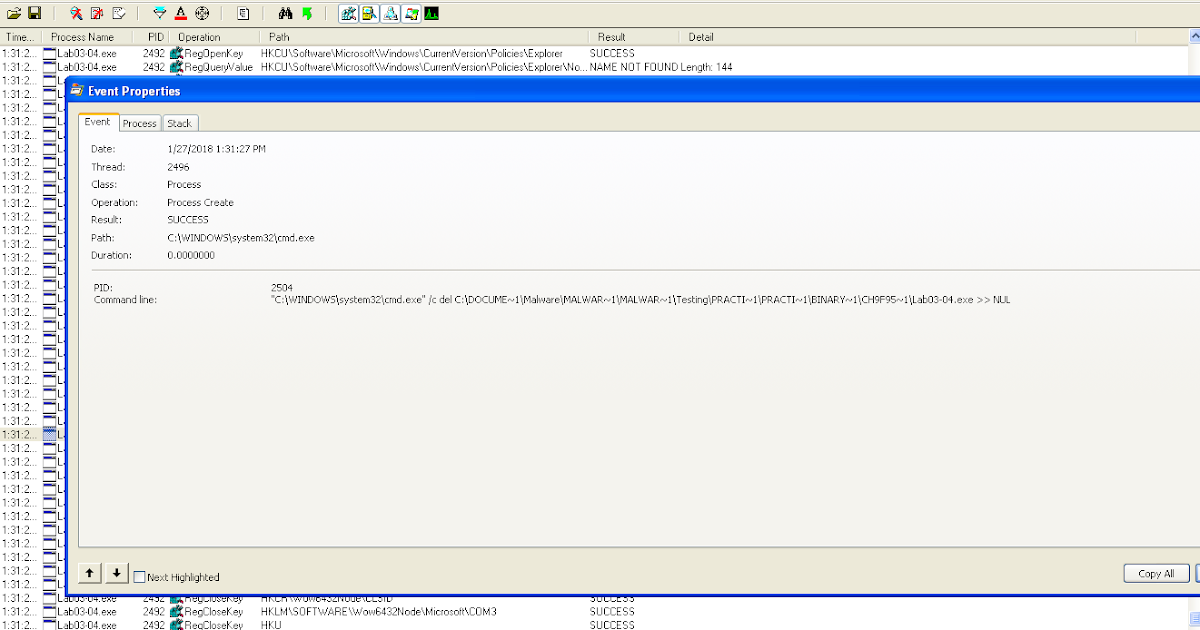Open Find with the binoculars icon

[285, 13]
